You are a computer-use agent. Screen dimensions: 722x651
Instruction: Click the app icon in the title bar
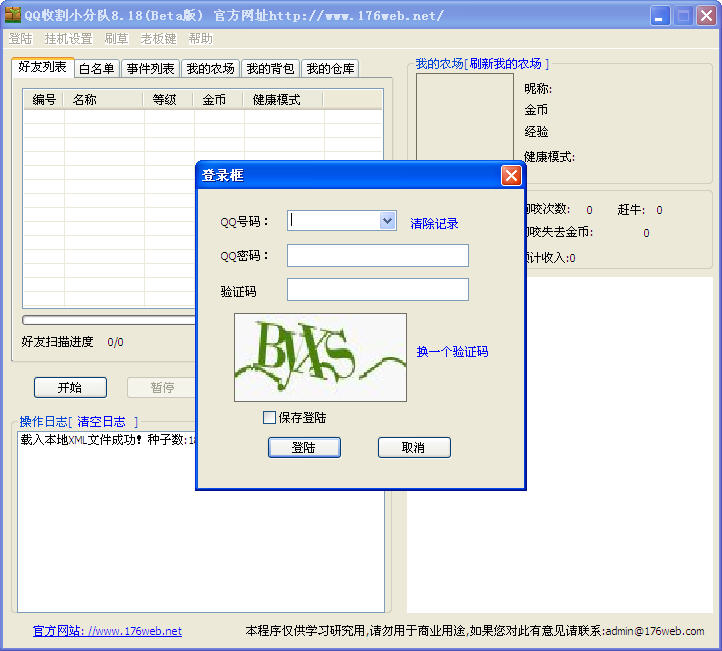[13, 15]
